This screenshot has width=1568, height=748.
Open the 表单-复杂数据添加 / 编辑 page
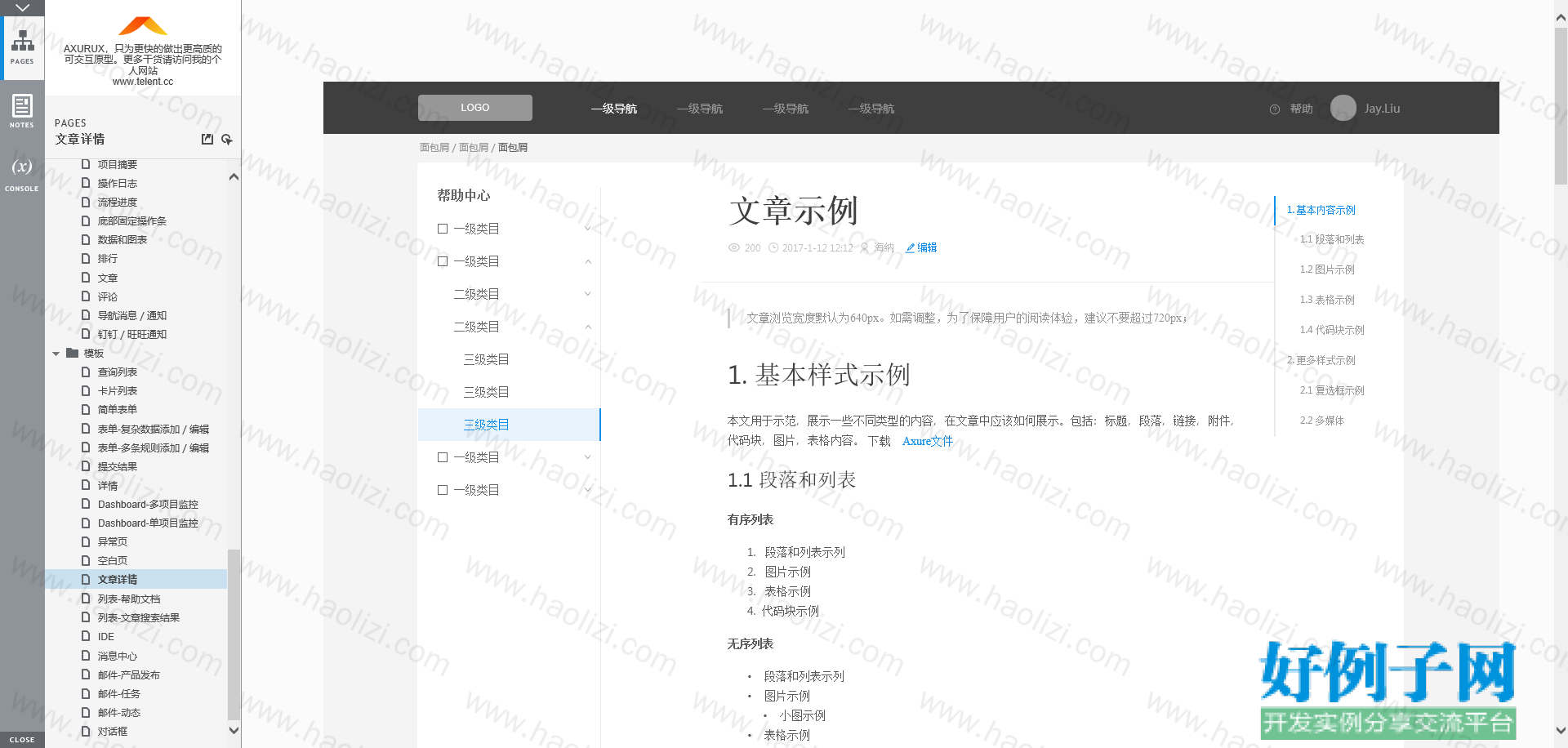coord(154,430)
